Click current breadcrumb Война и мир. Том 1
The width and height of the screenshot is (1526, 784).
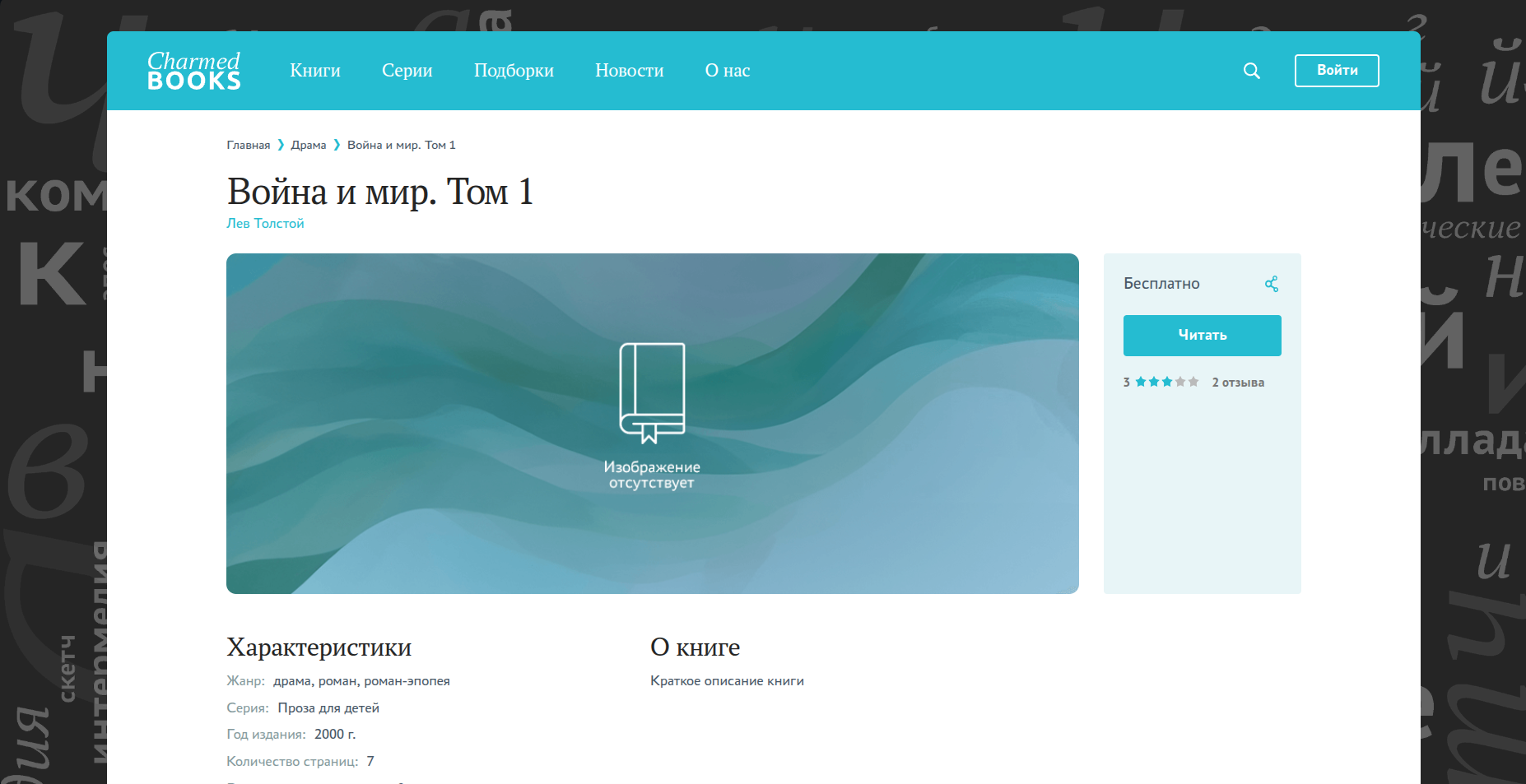point(401,146)
